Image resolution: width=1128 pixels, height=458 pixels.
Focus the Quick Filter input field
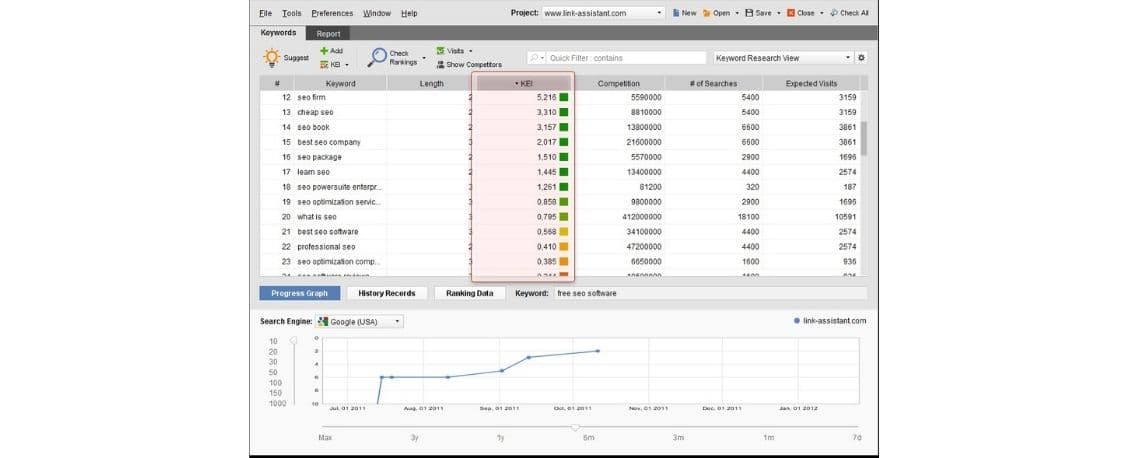(626, 58)
